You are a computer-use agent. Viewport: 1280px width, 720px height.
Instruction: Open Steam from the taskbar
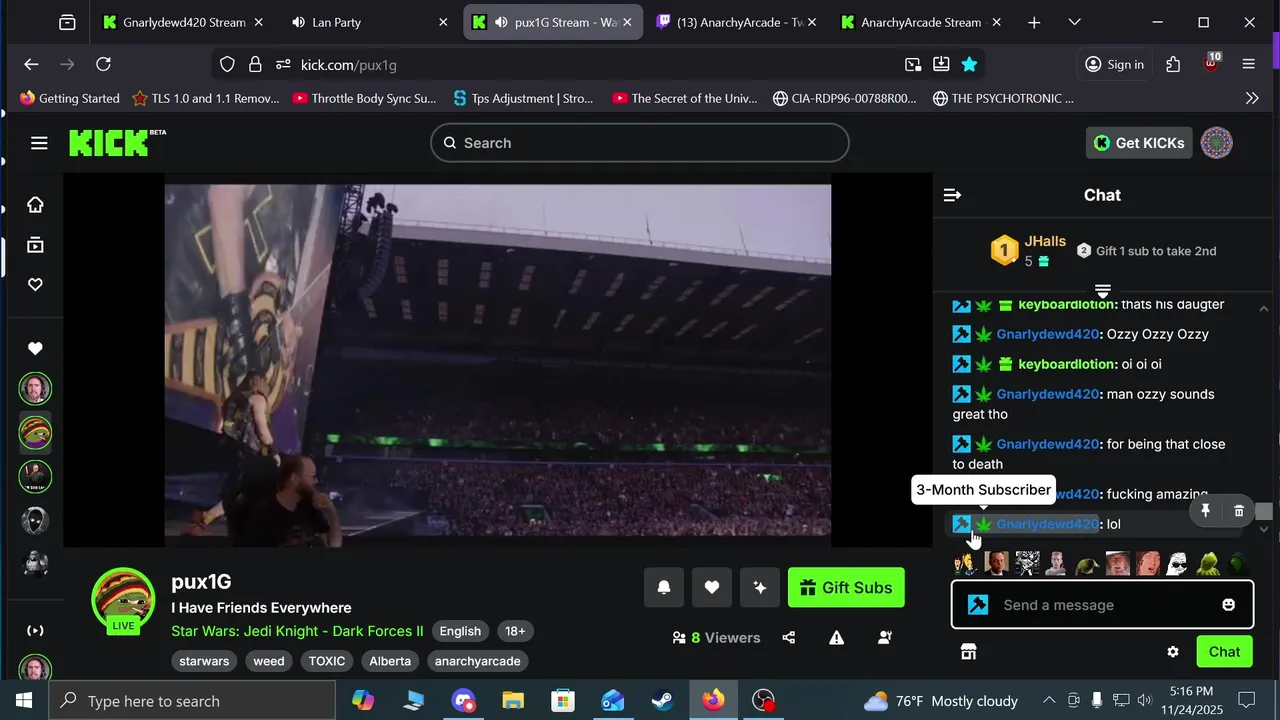662,701
